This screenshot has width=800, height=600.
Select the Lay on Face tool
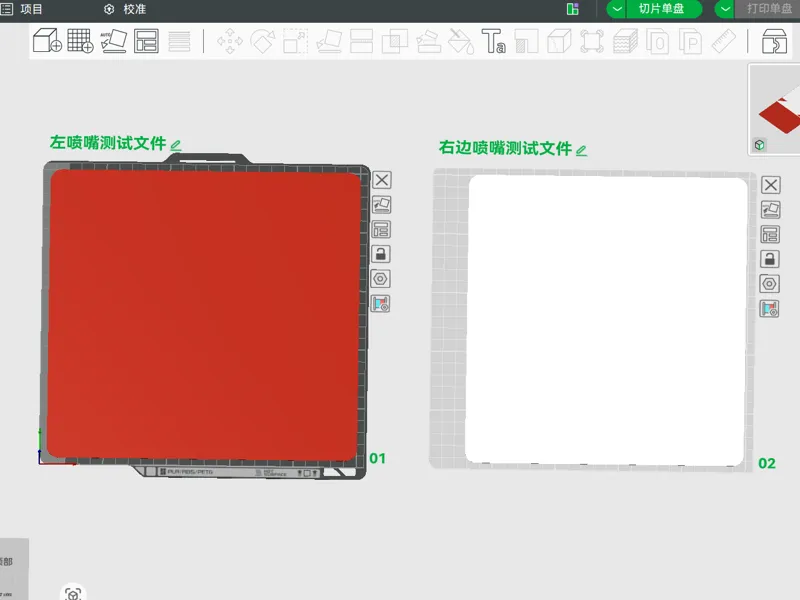[x=329, y=41]
